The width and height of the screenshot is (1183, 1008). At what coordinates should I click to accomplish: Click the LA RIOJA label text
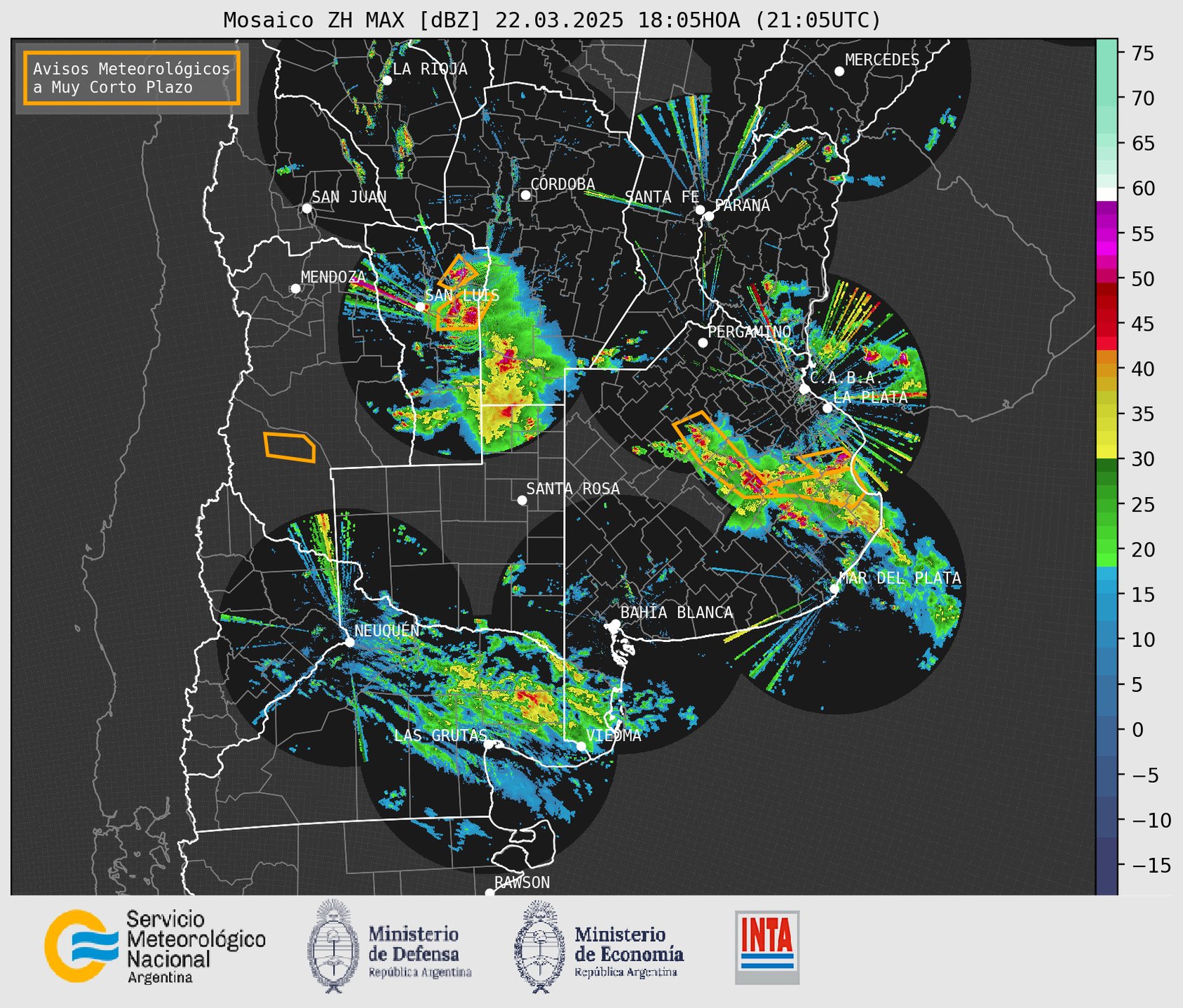point(430,69)
